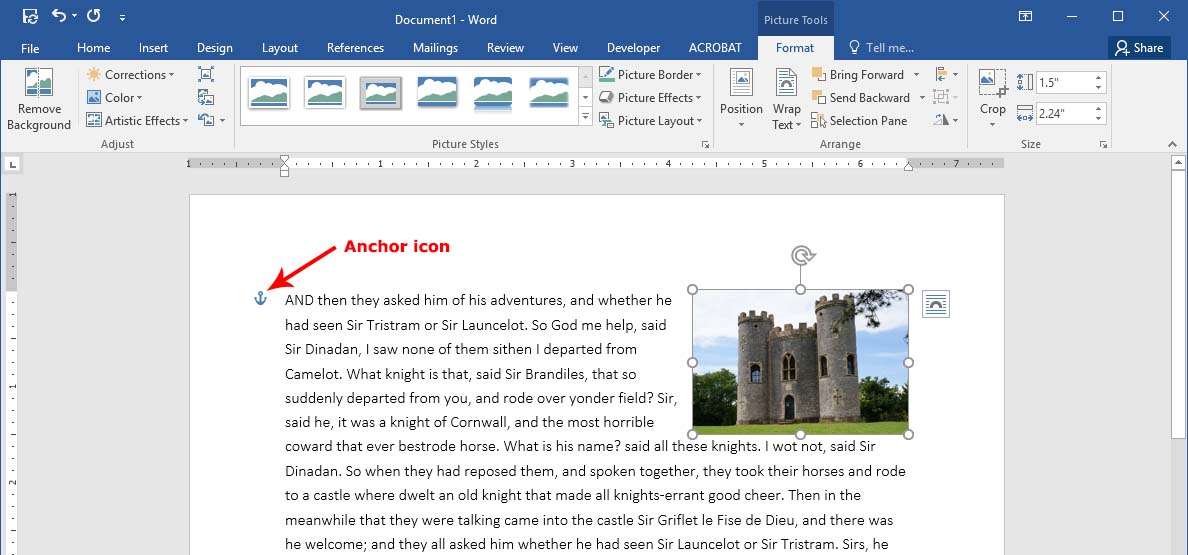
Task: Open Picture Effects menu
Action: (x=650, y=97)
